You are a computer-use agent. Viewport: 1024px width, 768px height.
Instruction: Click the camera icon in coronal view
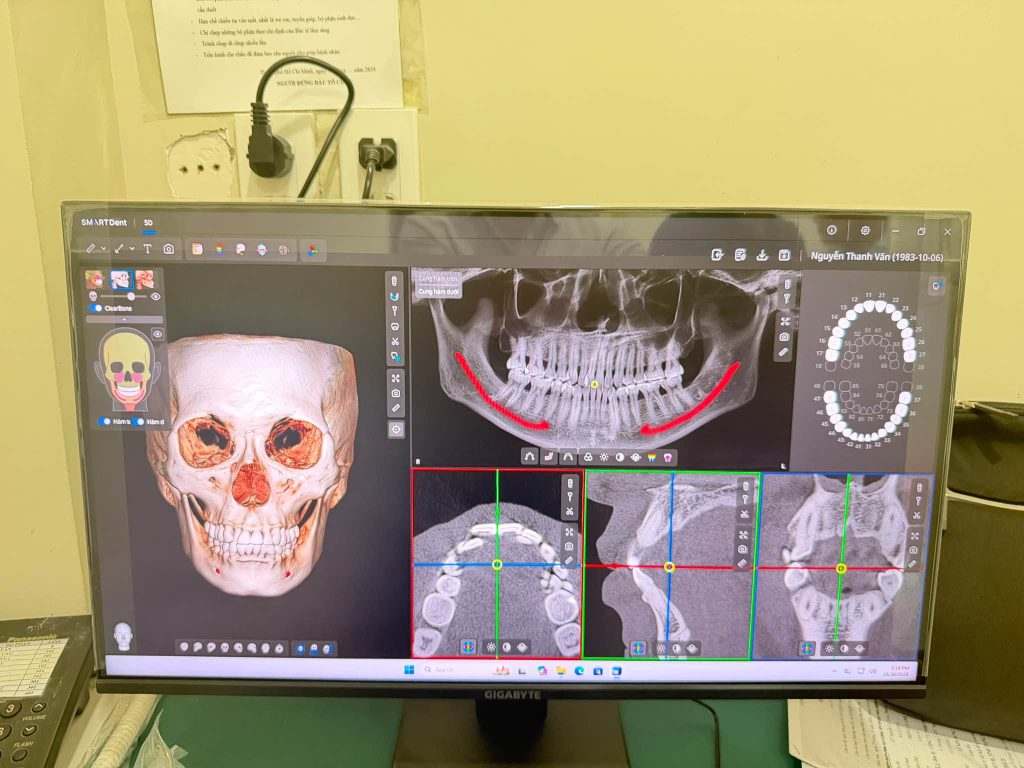[x=913, y=550]
